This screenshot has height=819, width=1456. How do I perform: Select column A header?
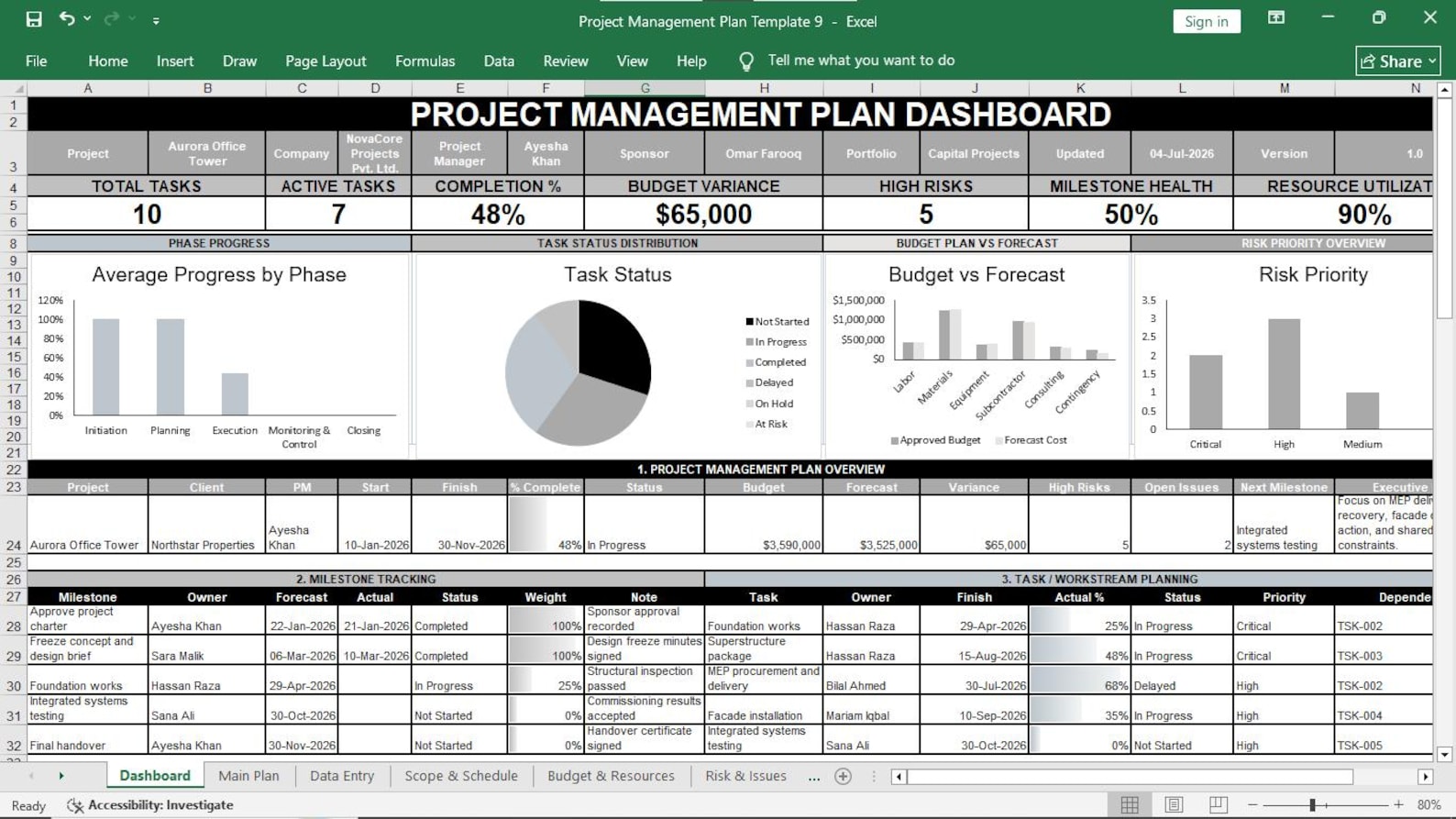pyautogui.click(x=88, y=89)
